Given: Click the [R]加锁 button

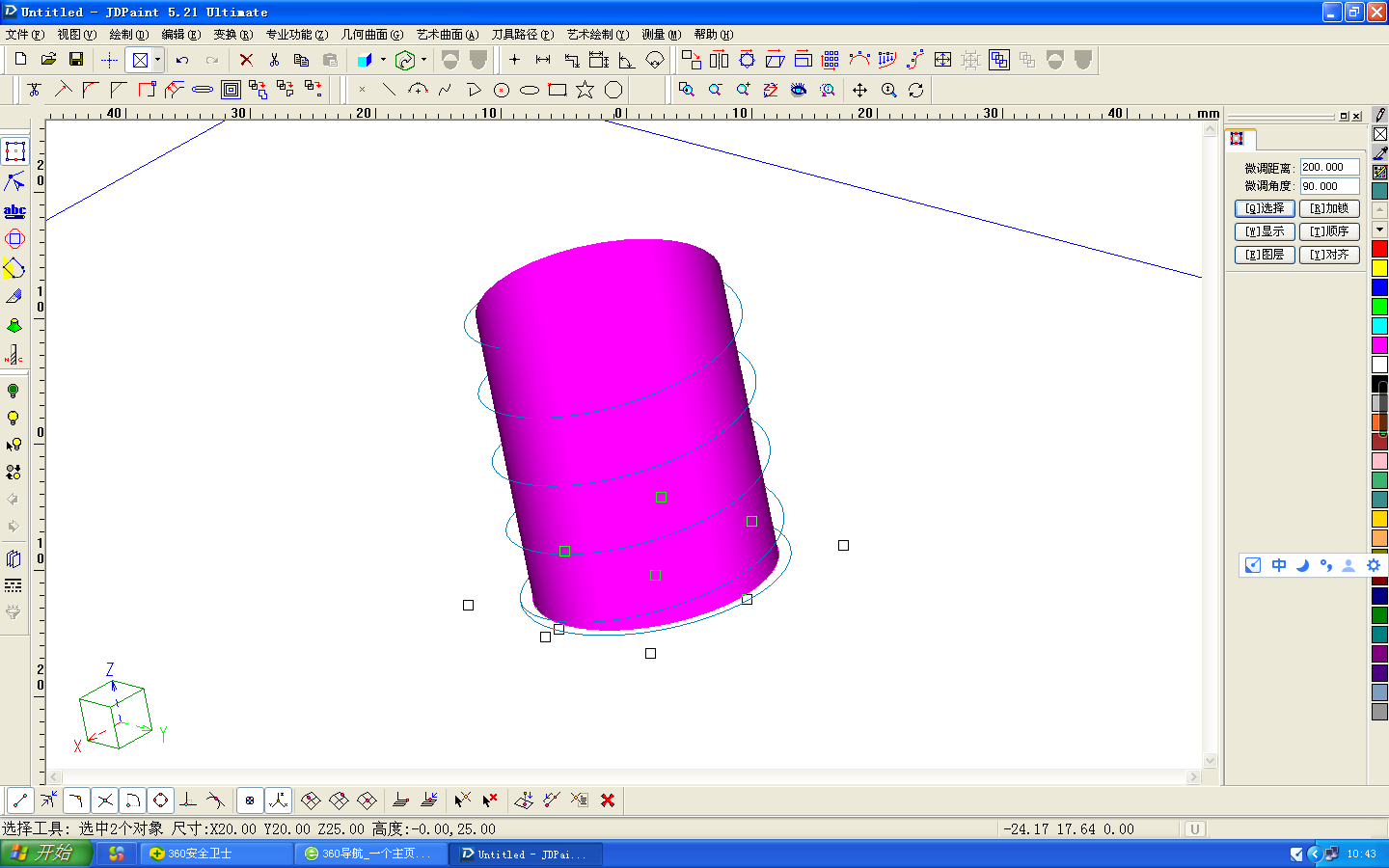Looking at the screenshot, I should coord(1329,208).
